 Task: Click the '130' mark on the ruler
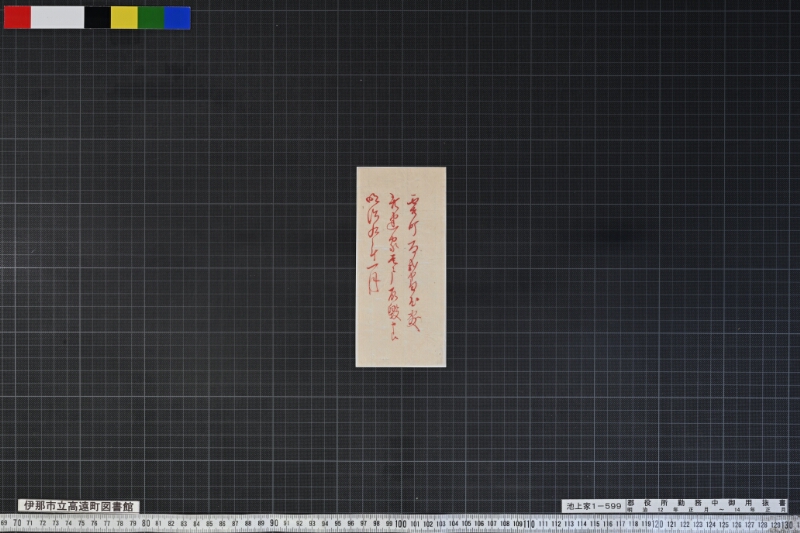pyautogui.click(x=788, y=524)
